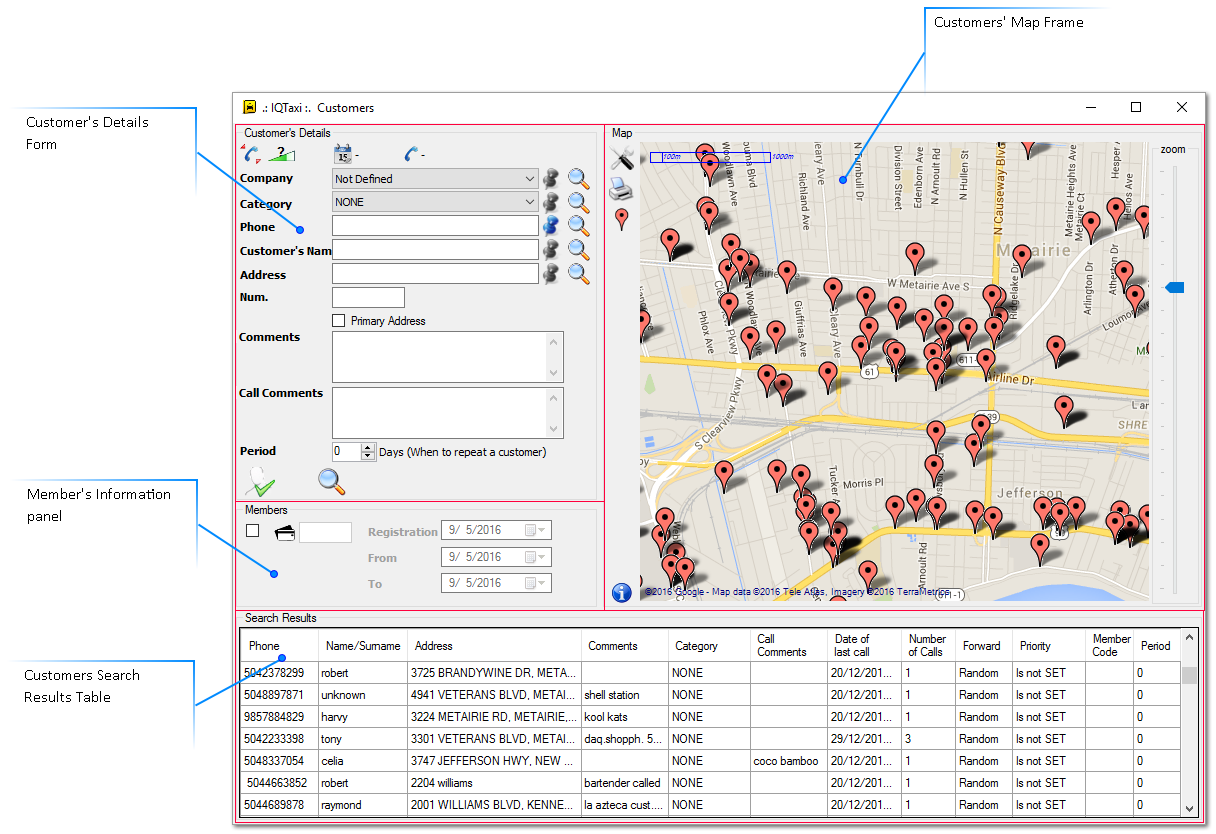Screen dimensions: 1216x834
Task: Click the blue phone handset icon
Action: point(412,154)
